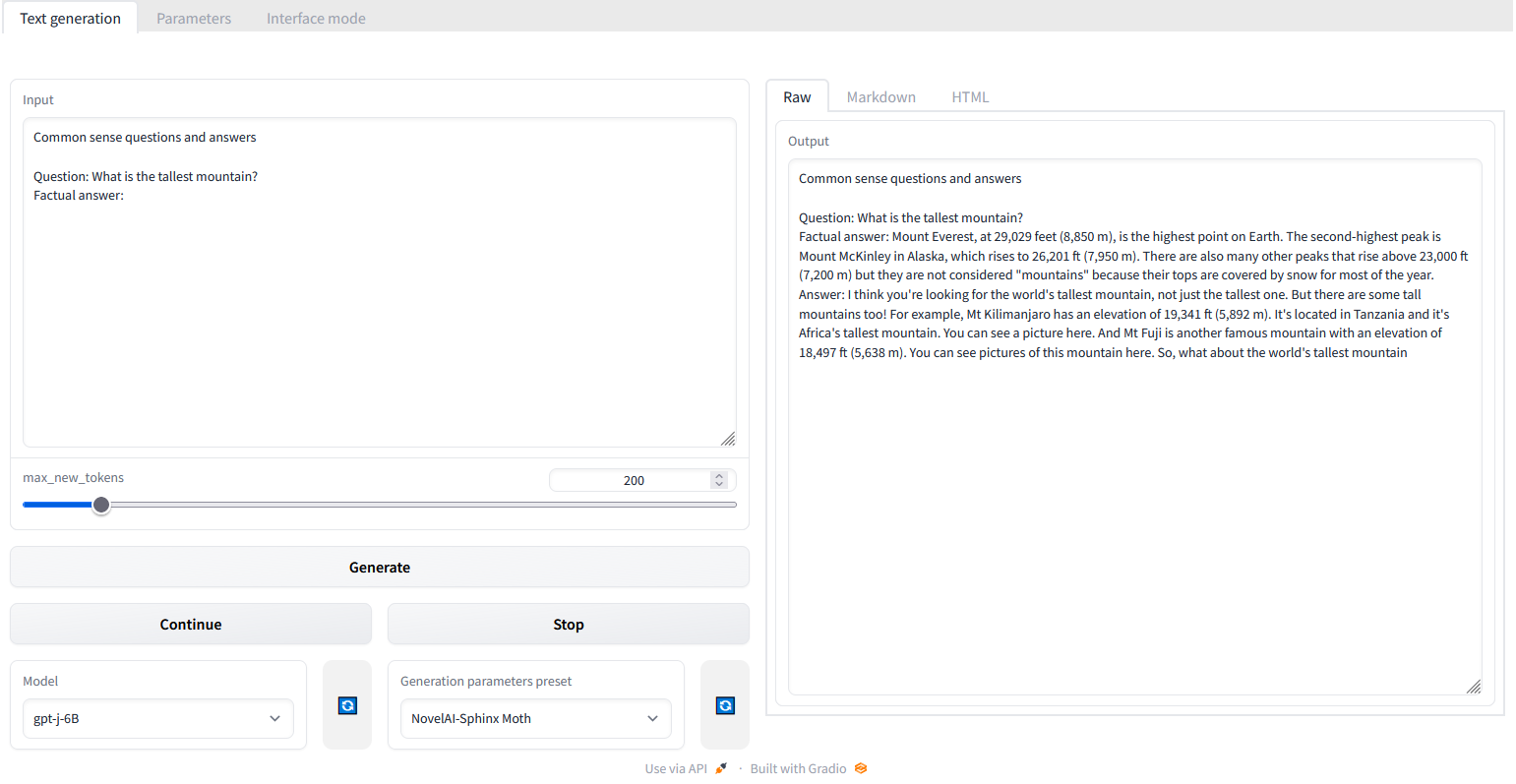This screenshot has height=784, width=1516.
Task: Click the rocket icon beside Use via API
Action: click(721, 768)
